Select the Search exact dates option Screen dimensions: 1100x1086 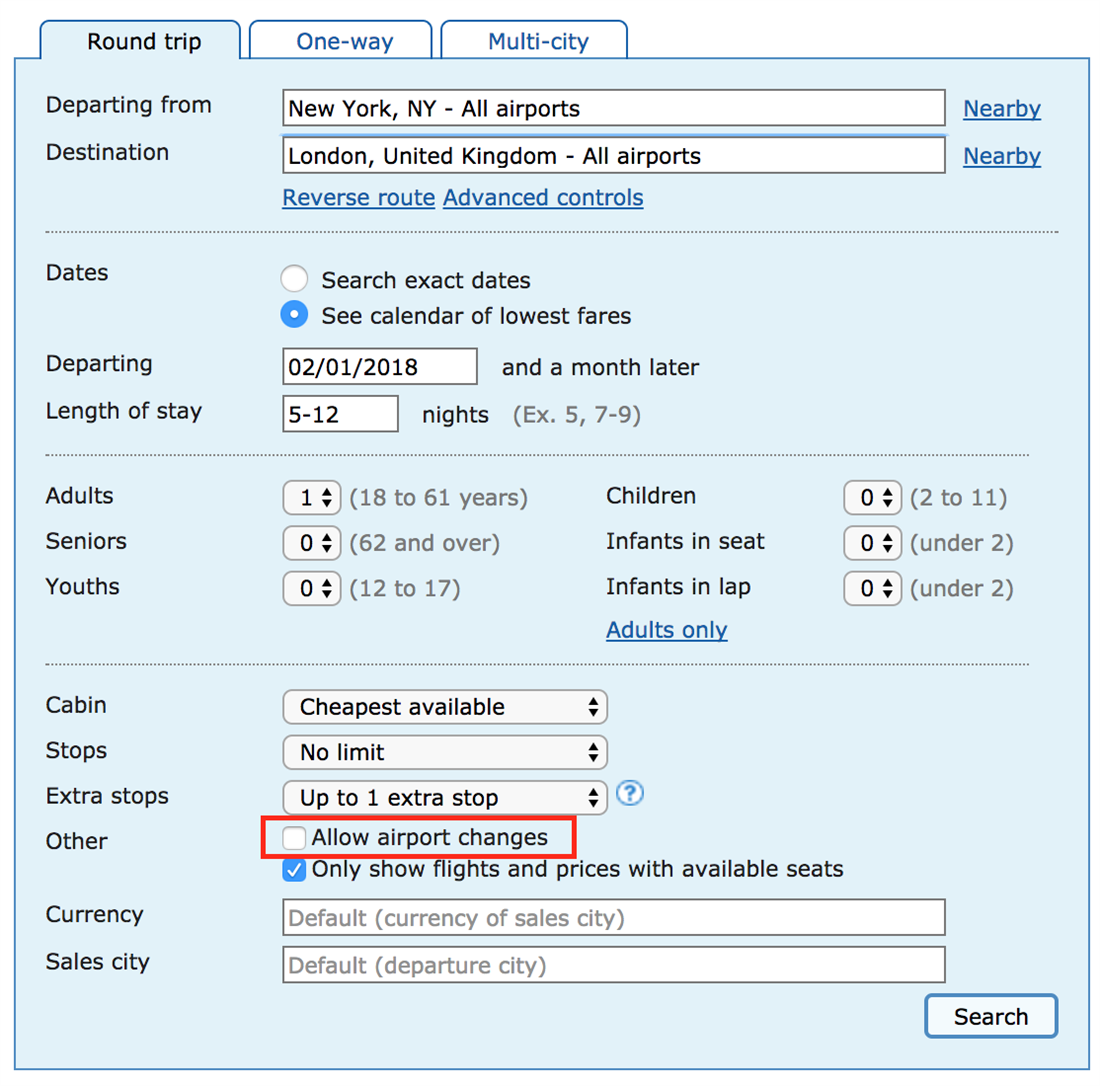(294, 279)
